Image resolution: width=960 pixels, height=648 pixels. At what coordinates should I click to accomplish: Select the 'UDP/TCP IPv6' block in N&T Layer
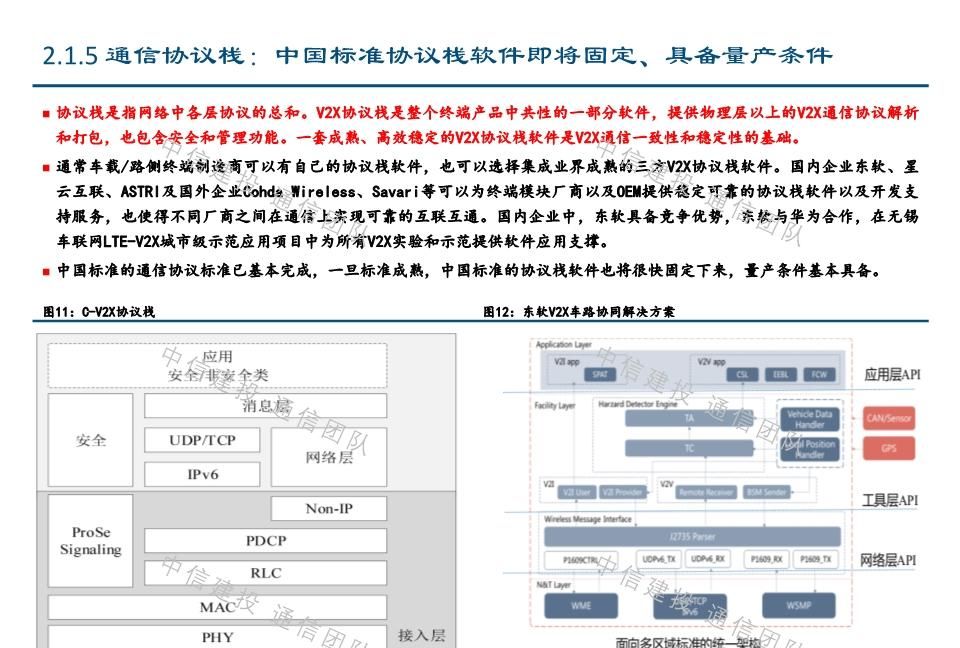pos(690,605)
